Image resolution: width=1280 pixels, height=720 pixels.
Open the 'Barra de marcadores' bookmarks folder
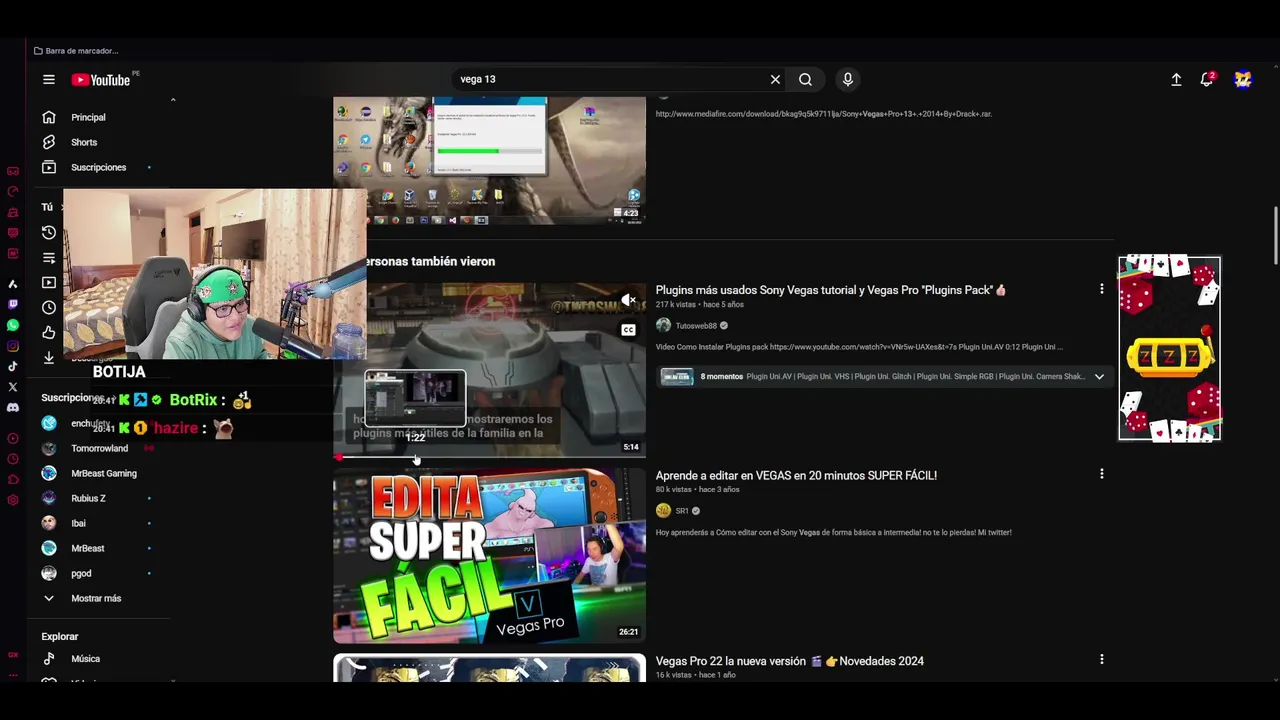tap(76, 51)
